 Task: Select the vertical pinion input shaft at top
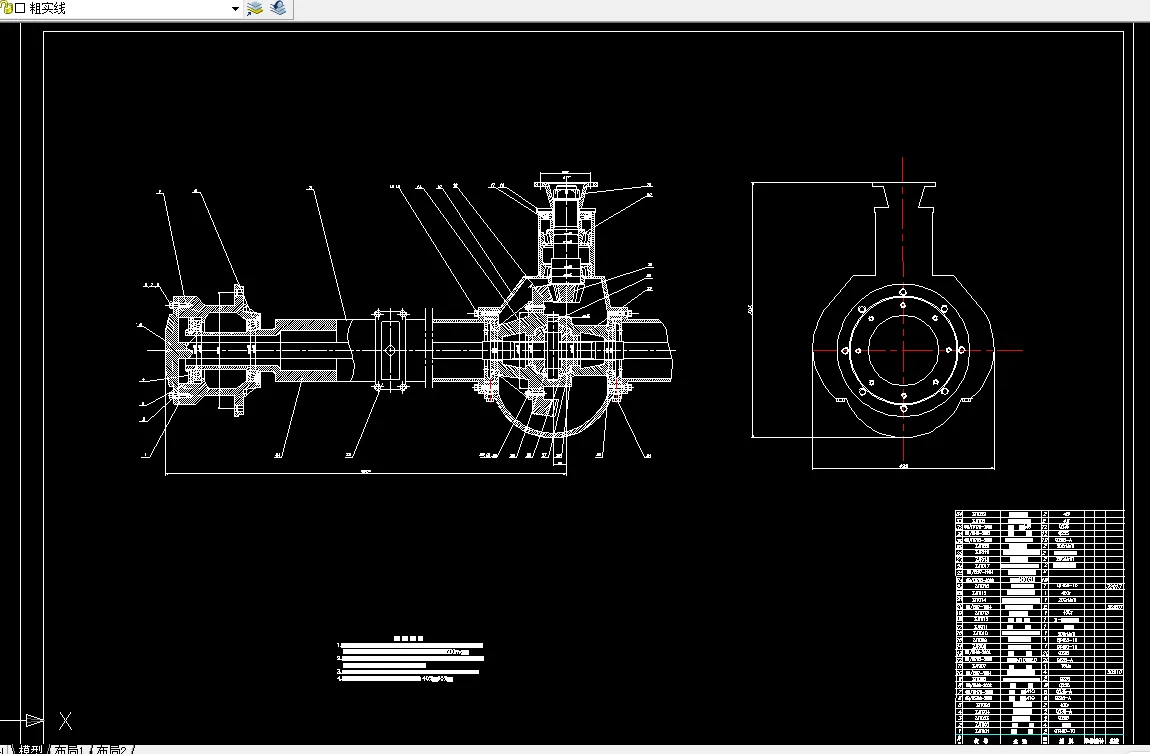(x=566, y=231)
